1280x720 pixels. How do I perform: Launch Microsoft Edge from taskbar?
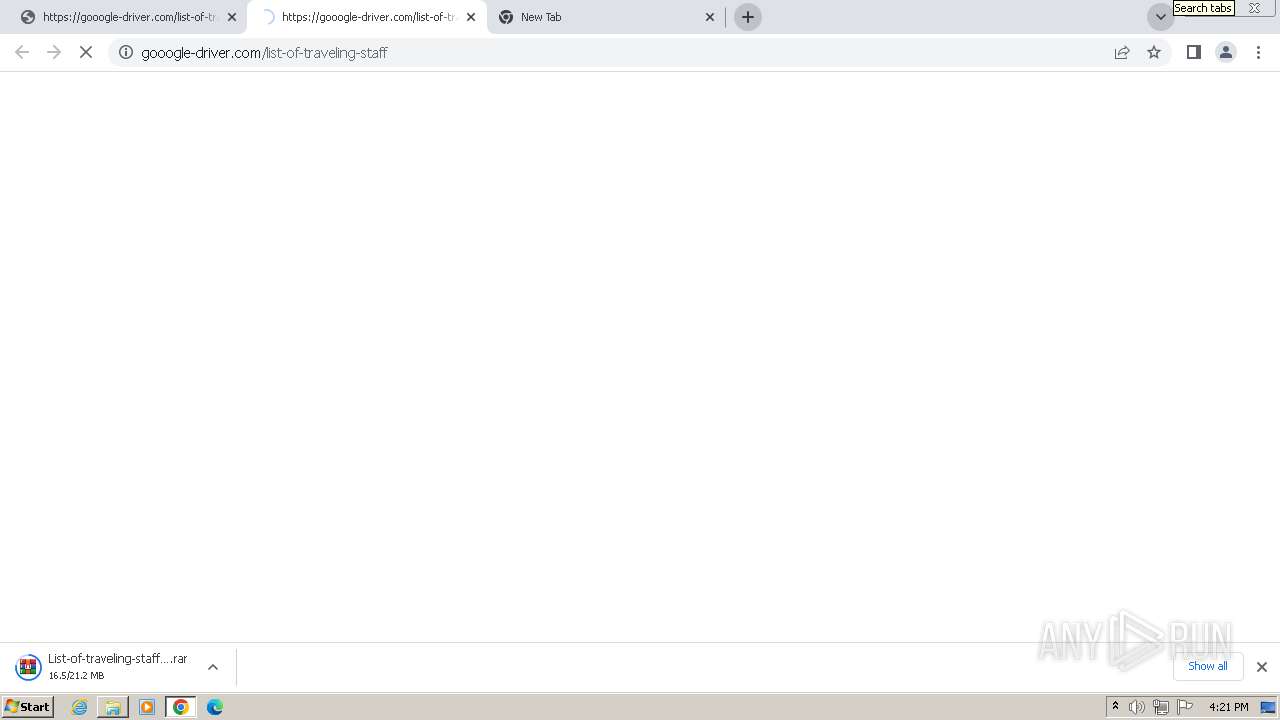(215, 707)
